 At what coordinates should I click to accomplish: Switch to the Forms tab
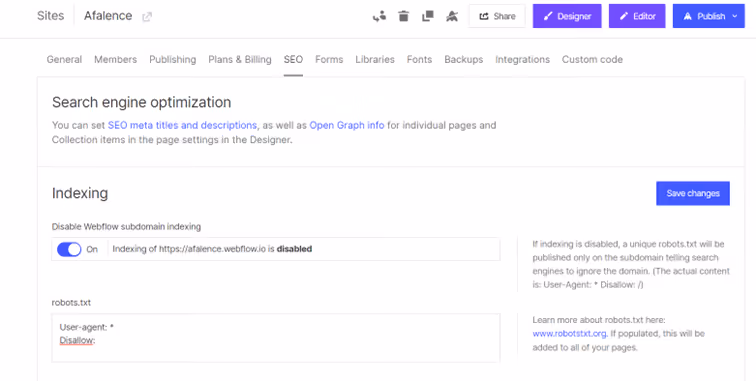click(329, 59)
